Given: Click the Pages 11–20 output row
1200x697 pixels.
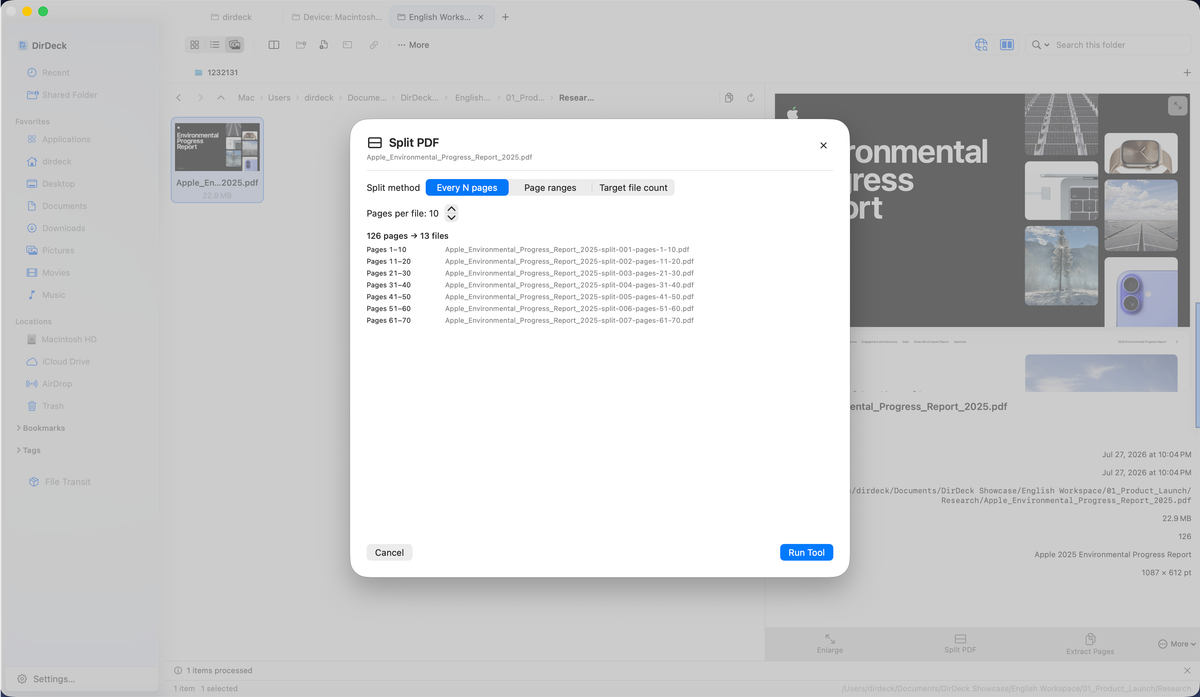Looking at the screenshot, I should [530, 261].
